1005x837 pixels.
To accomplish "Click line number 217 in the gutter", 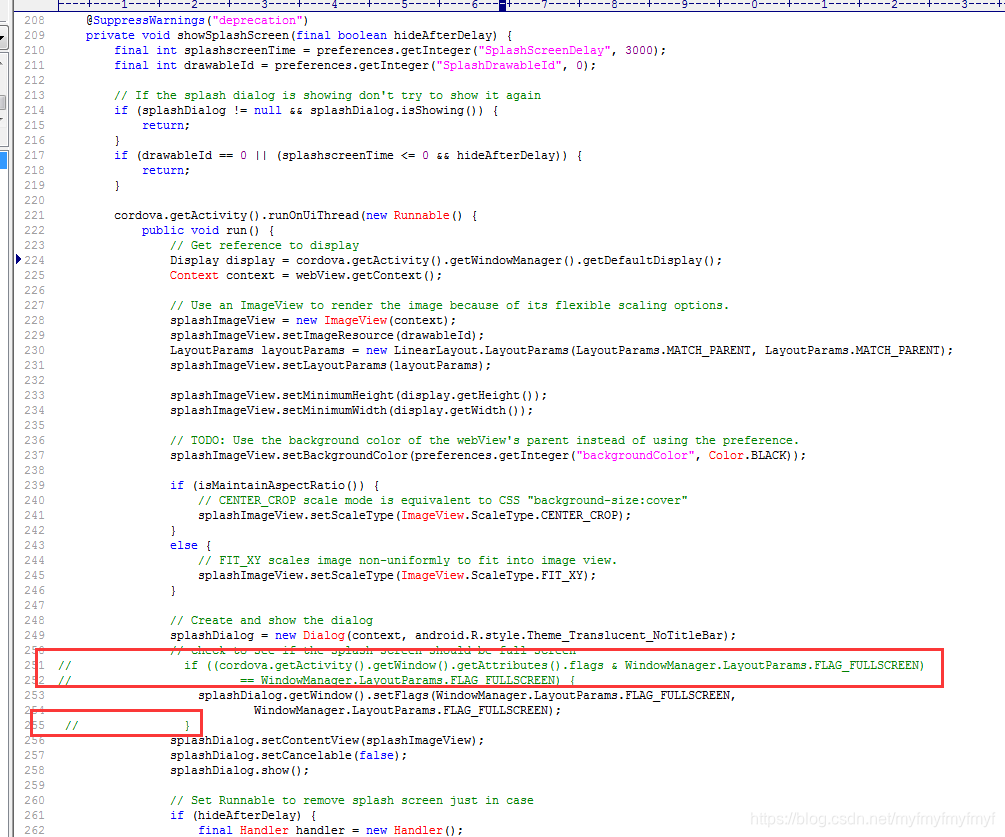I will [35, 155].
